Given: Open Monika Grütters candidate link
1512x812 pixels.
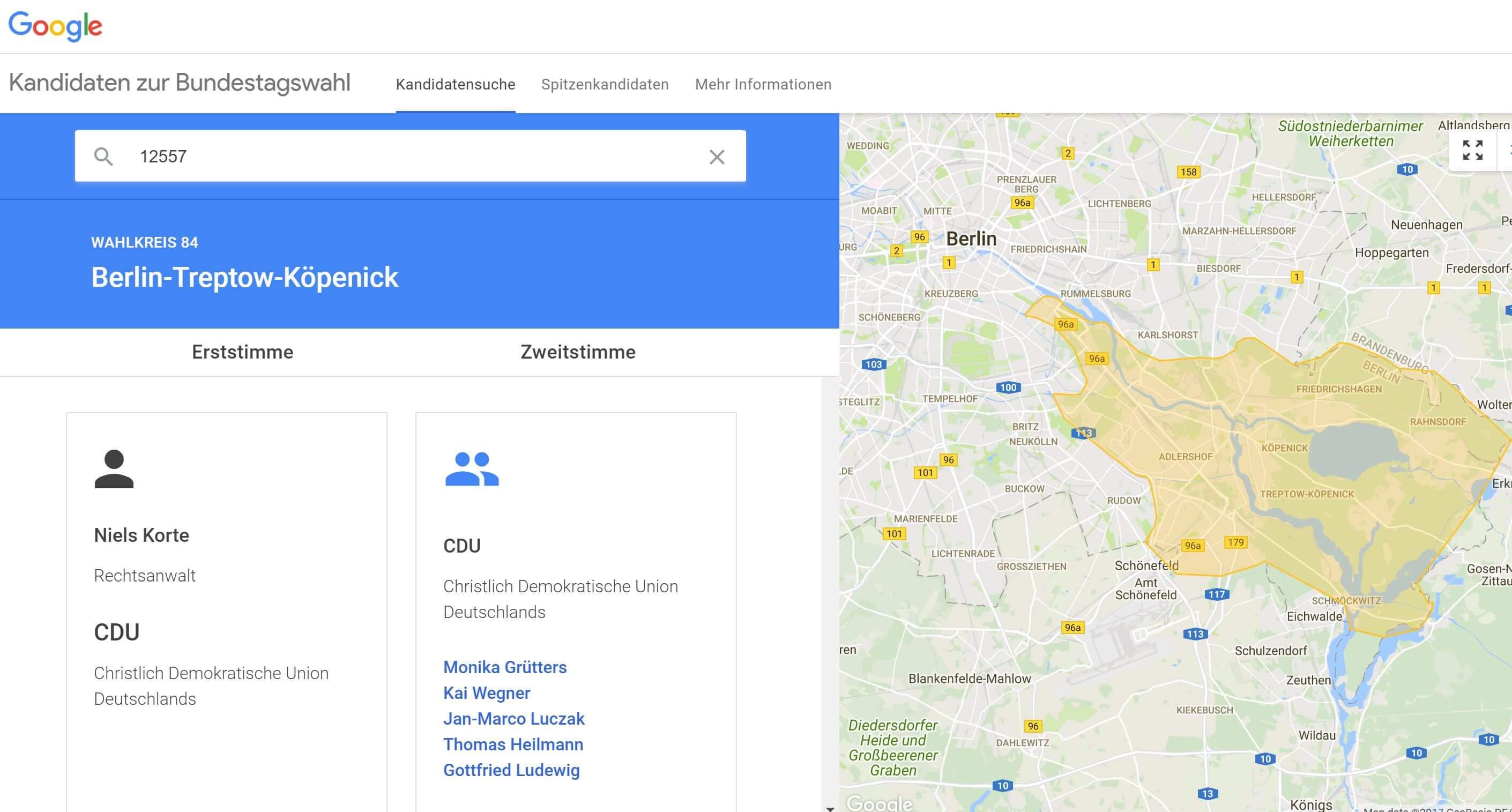Looking at the screenshot, I should tap(505, 667).
